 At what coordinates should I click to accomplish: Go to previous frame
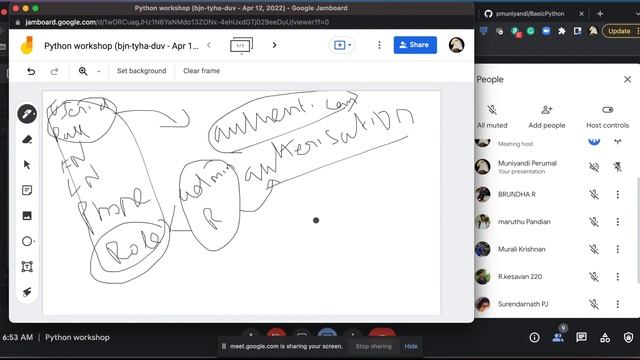point(209,45)
